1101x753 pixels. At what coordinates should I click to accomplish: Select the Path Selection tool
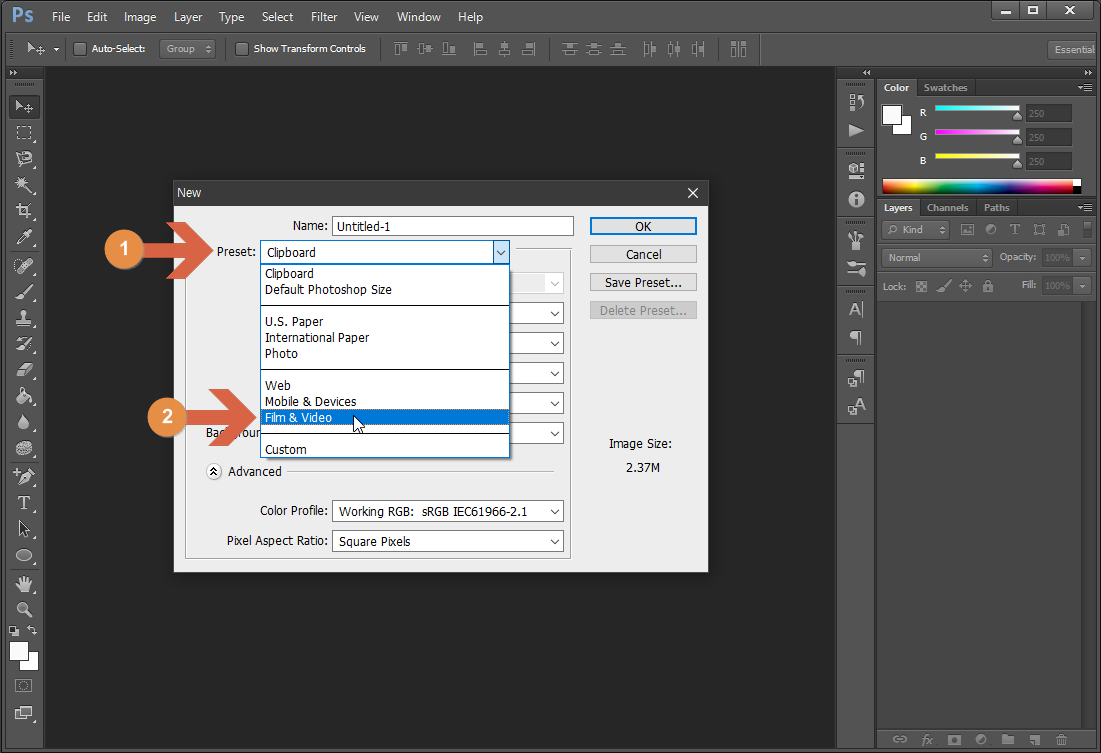click(x=24, y=529)
